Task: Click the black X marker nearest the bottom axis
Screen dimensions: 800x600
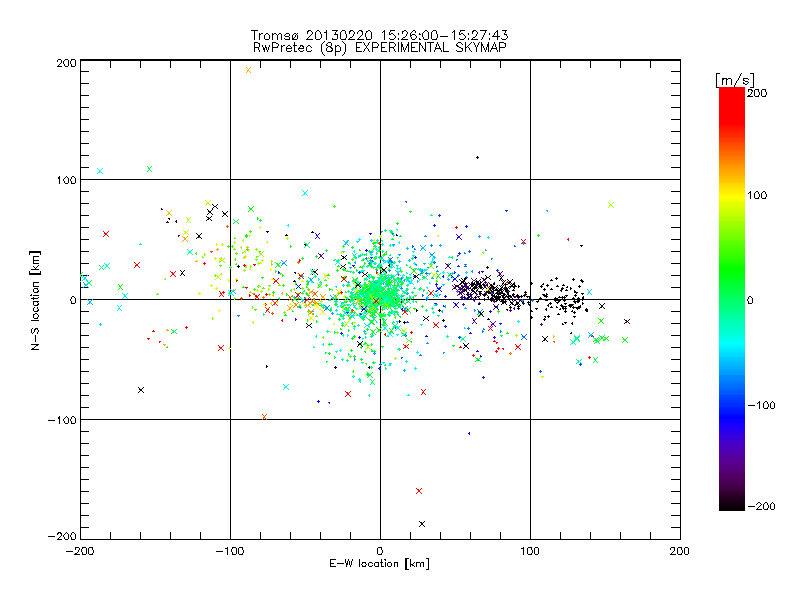Action: tap(422, 524)
